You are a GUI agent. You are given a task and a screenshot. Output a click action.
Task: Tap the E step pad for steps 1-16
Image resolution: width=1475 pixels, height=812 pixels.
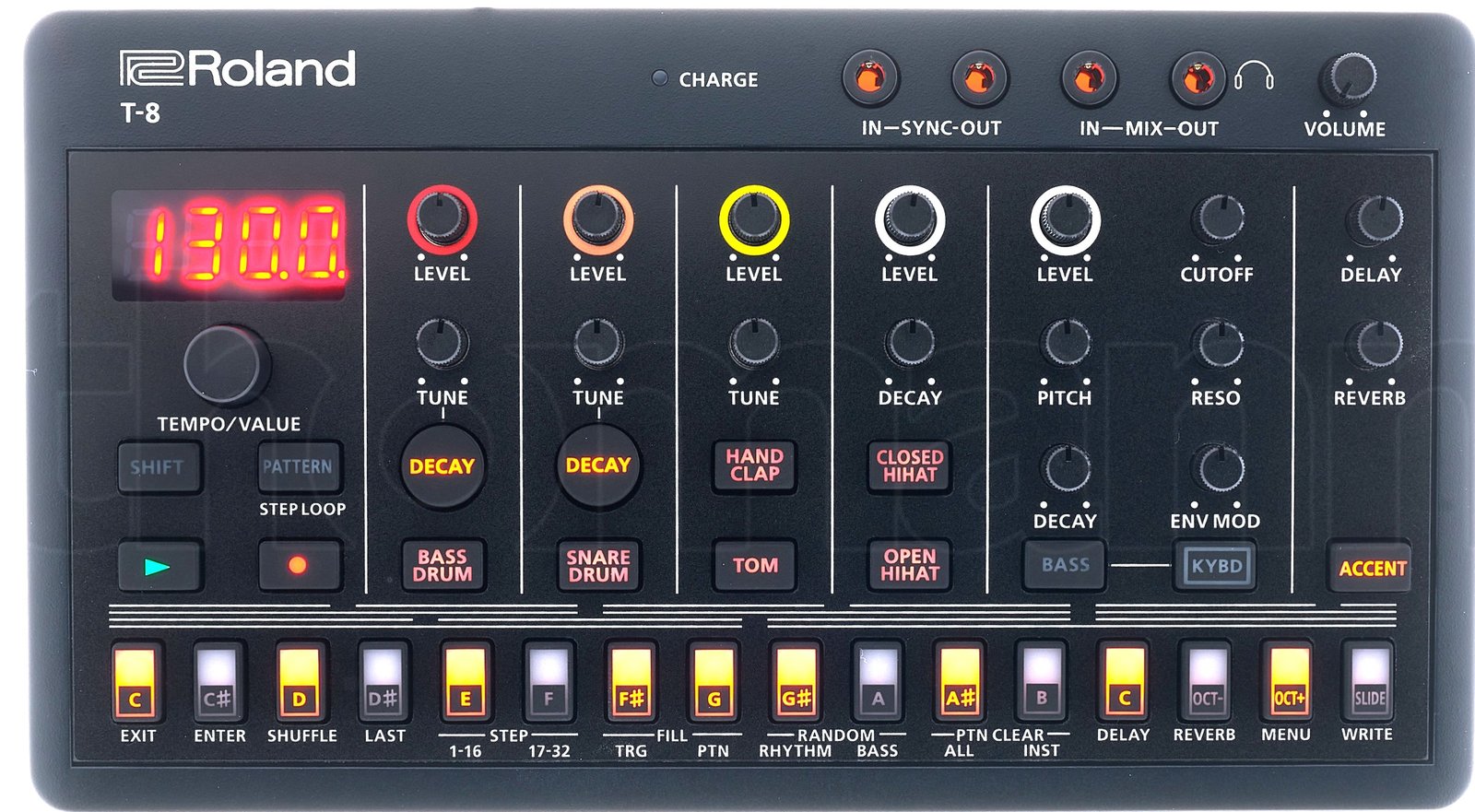pyautogui.click(x=465, y=682)
